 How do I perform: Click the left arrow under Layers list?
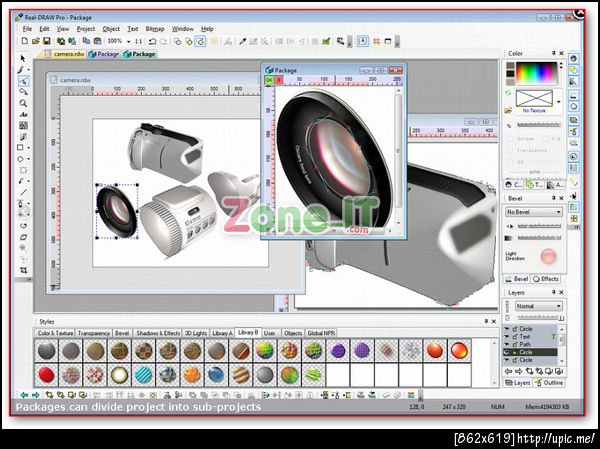coord(508,371)
